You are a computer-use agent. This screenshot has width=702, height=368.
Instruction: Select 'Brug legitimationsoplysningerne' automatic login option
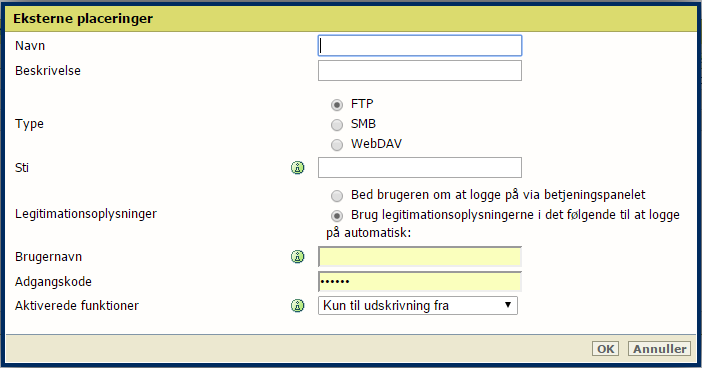pos(337,216)
